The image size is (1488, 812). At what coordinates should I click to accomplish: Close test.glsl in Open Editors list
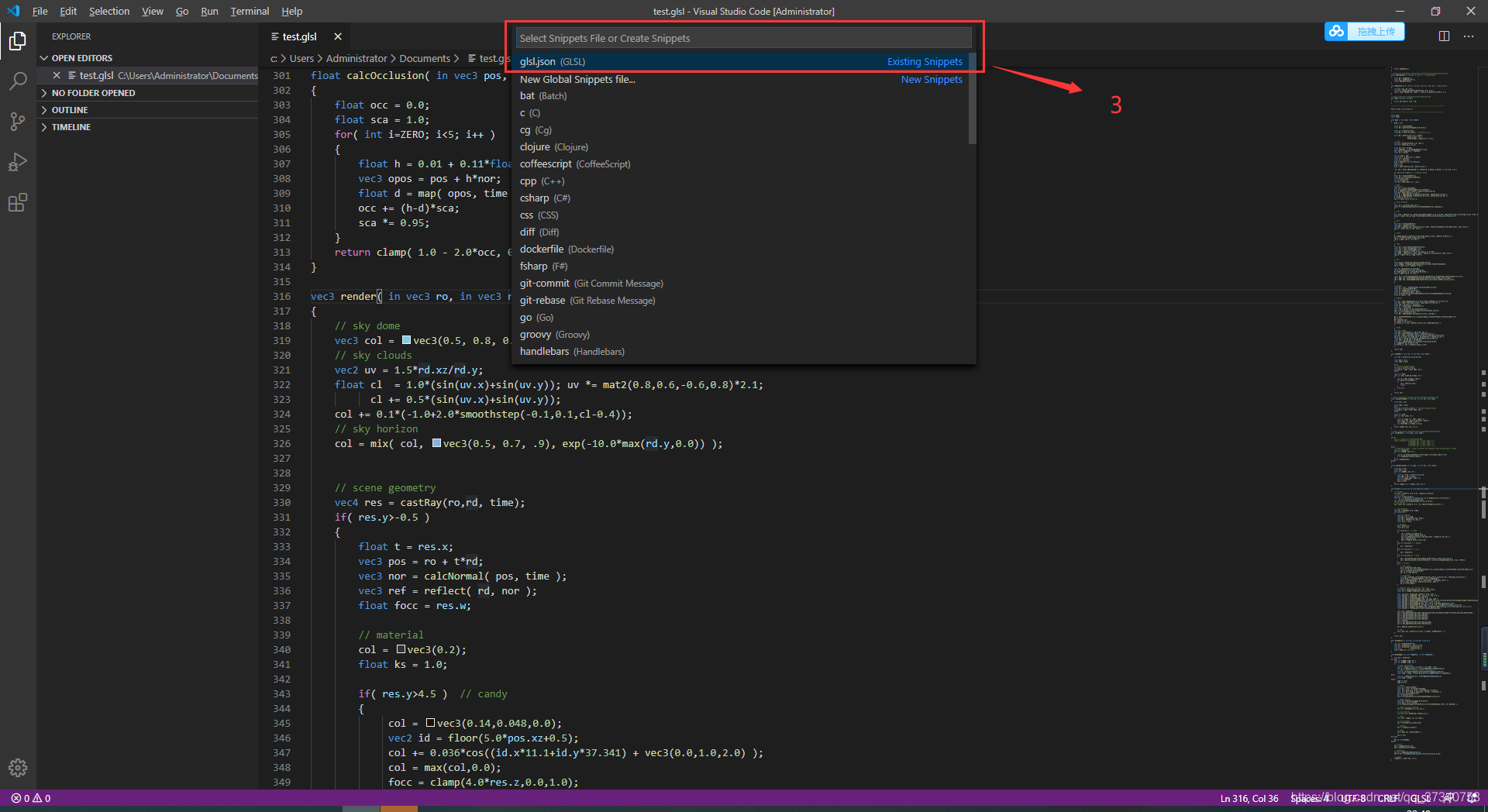point(57,75)
